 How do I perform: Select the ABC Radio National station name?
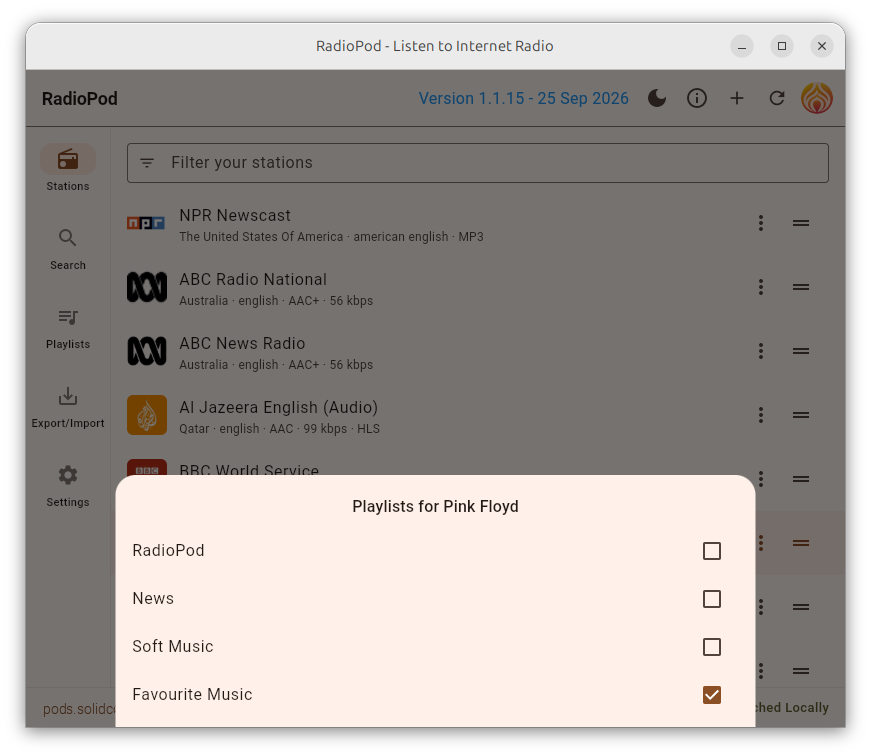tap(253, 279)
